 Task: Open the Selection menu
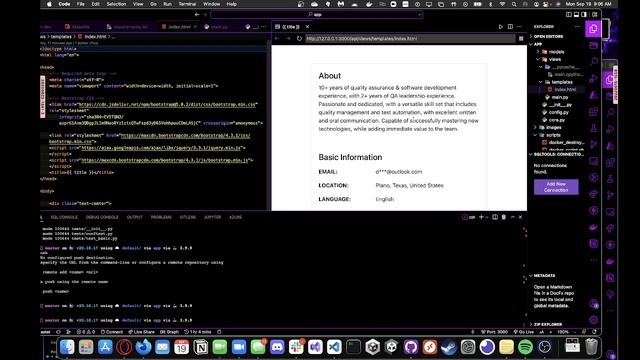coord(116,4)
